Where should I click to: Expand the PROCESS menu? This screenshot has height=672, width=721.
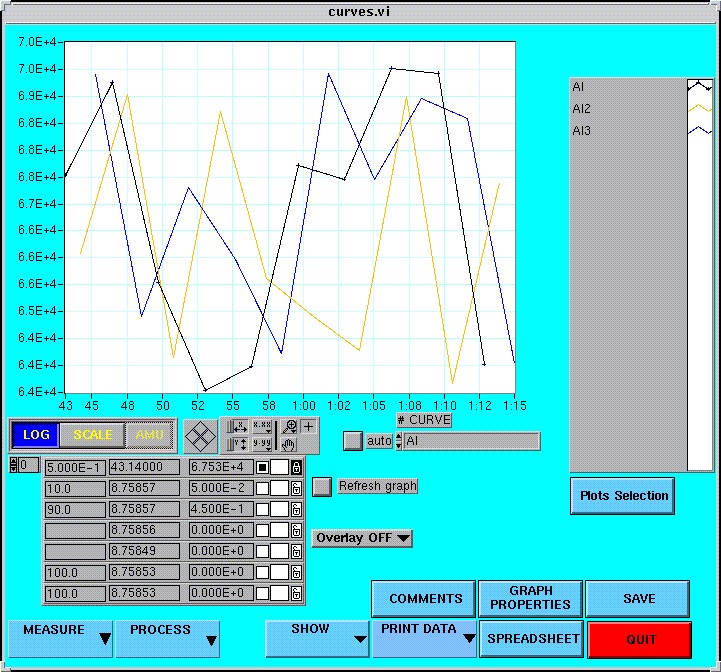coord(167,638)
